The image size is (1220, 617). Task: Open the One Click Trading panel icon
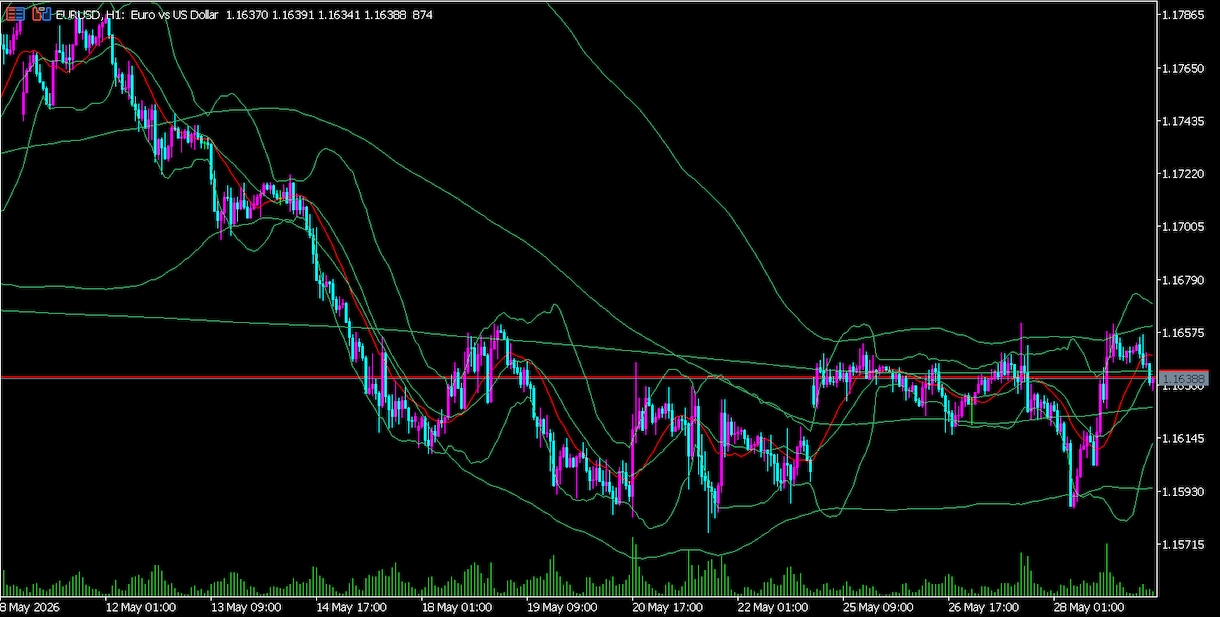(16, 16)
